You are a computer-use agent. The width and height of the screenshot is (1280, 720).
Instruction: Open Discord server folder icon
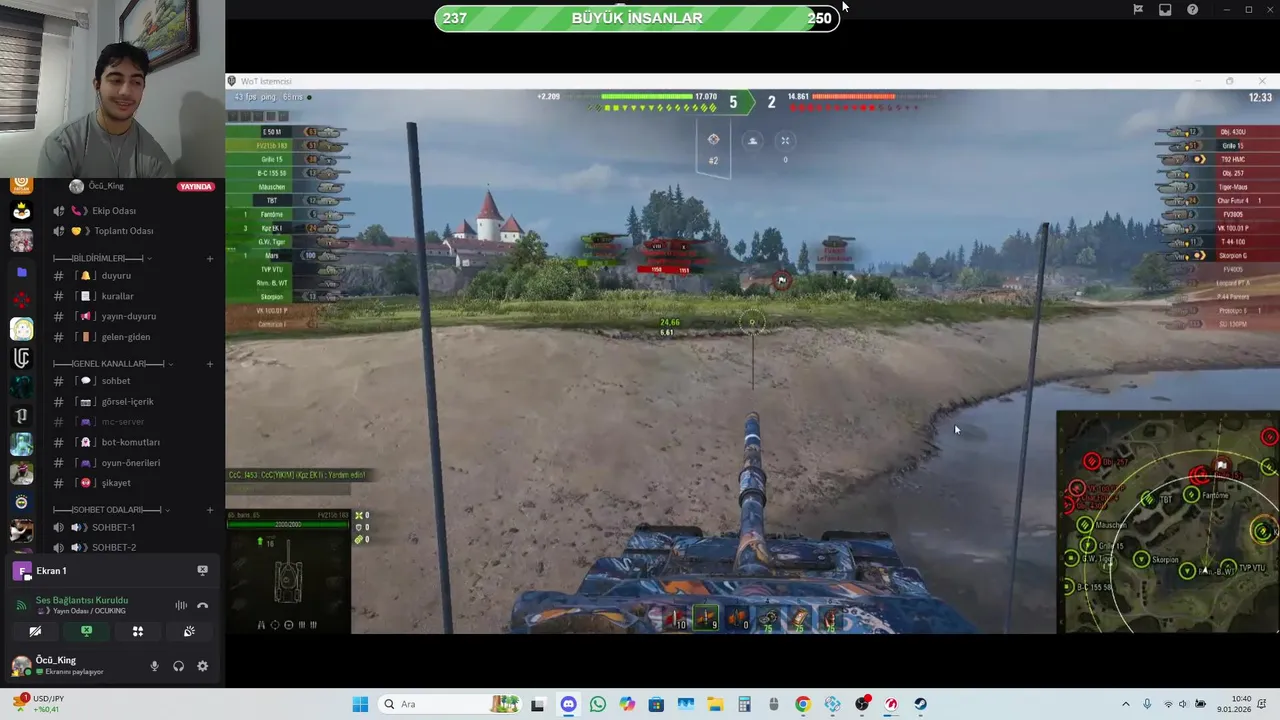point(21,271)
